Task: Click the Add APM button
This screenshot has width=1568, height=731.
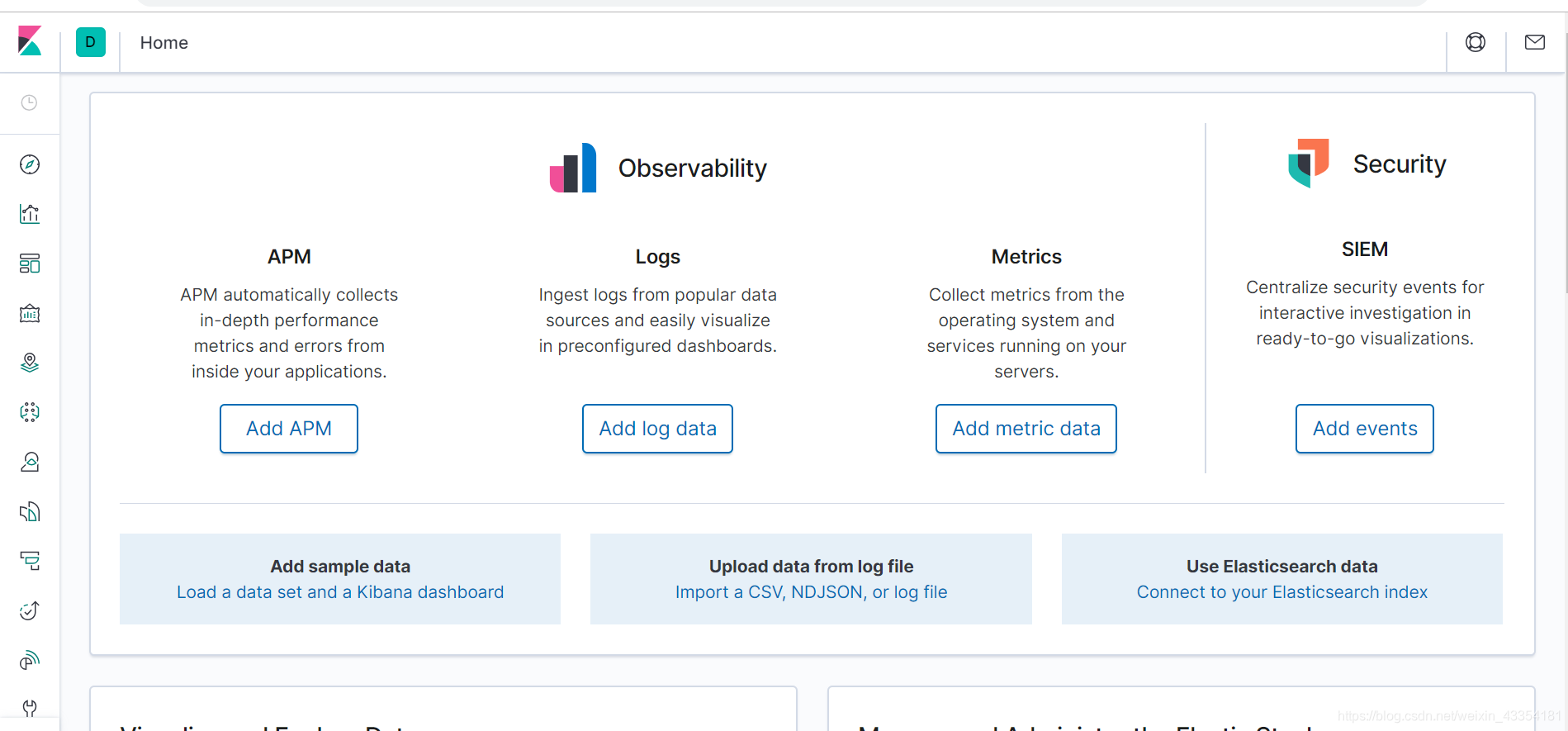Action: [x=289, y=429]
